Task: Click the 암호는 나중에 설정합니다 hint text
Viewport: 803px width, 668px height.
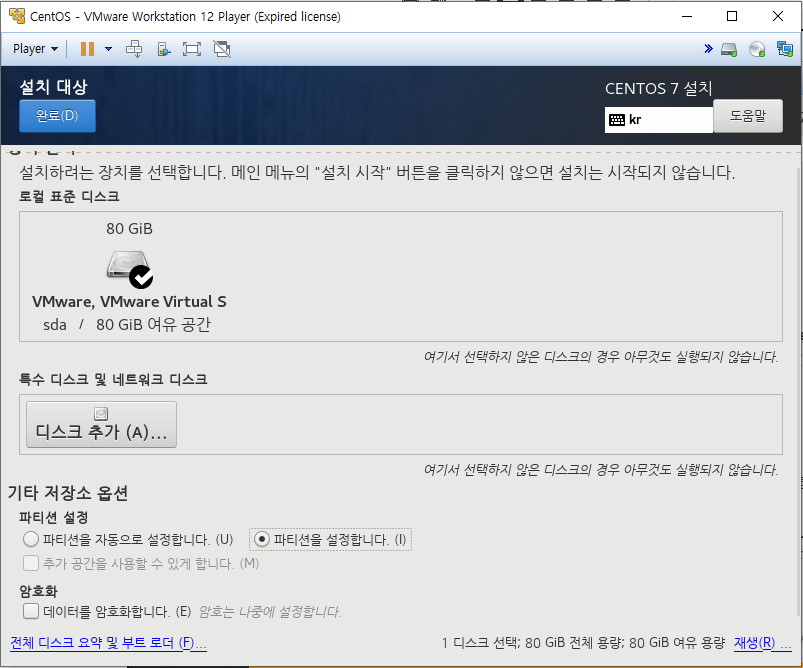Action: coord(269,611)
